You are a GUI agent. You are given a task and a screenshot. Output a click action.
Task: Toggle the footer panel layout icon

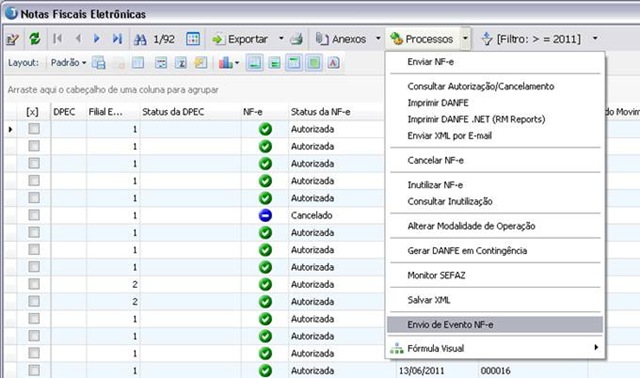tap(255, 63)
